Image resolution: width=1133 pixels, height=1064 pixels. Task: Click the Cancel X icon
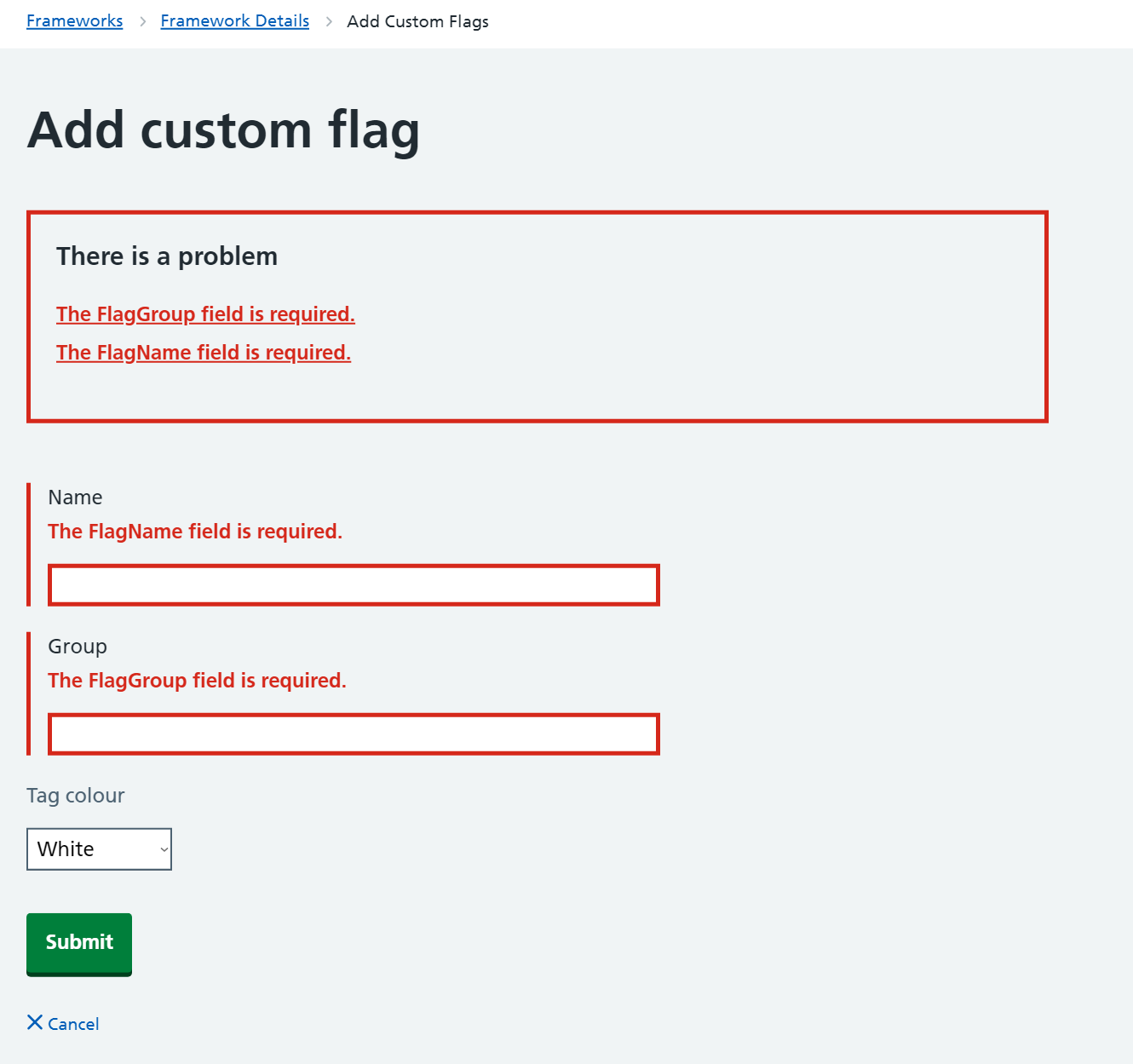[35, 1022]
